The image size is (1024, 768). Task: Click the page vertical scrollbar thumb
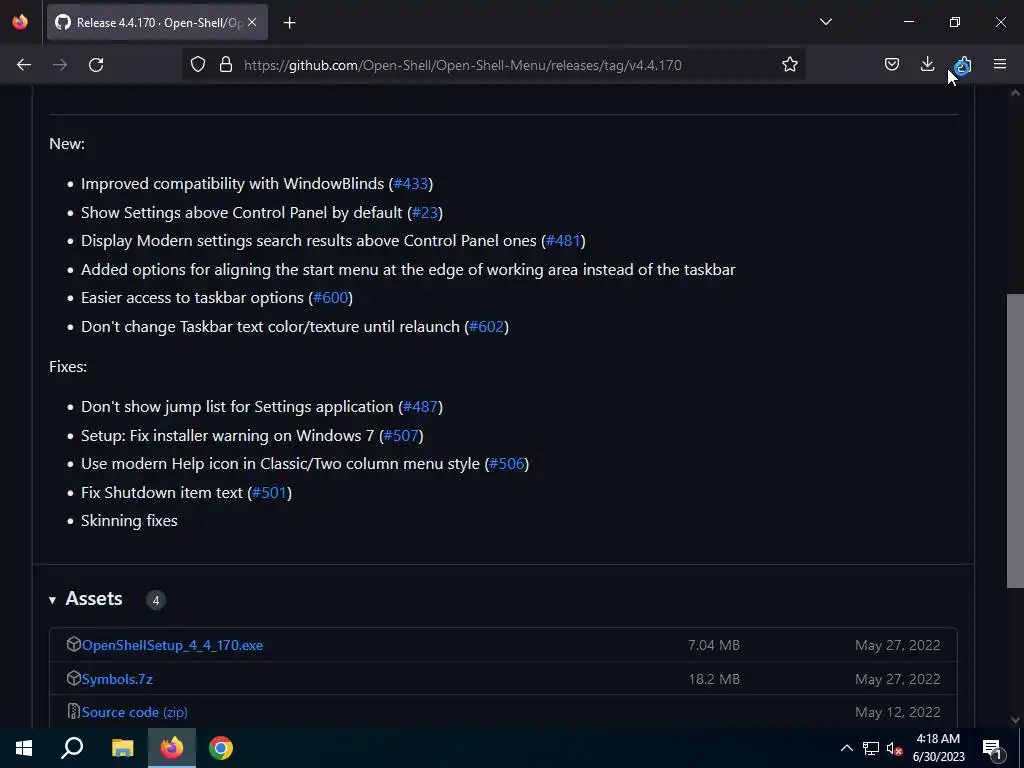pyautogui.click(x=1015, y=440)
